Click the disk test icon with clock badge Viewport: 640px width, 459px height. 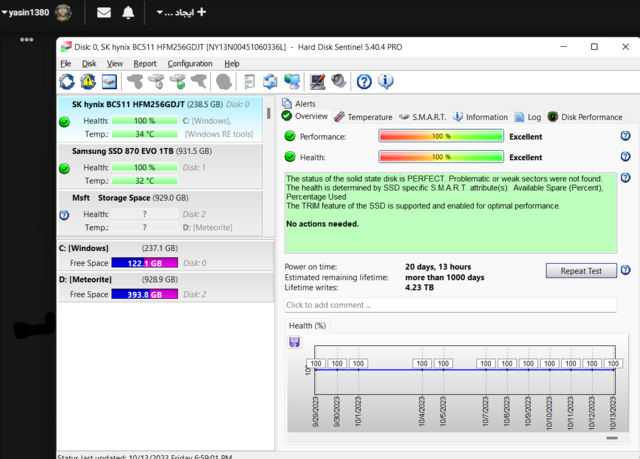click(x=156, y=82)
